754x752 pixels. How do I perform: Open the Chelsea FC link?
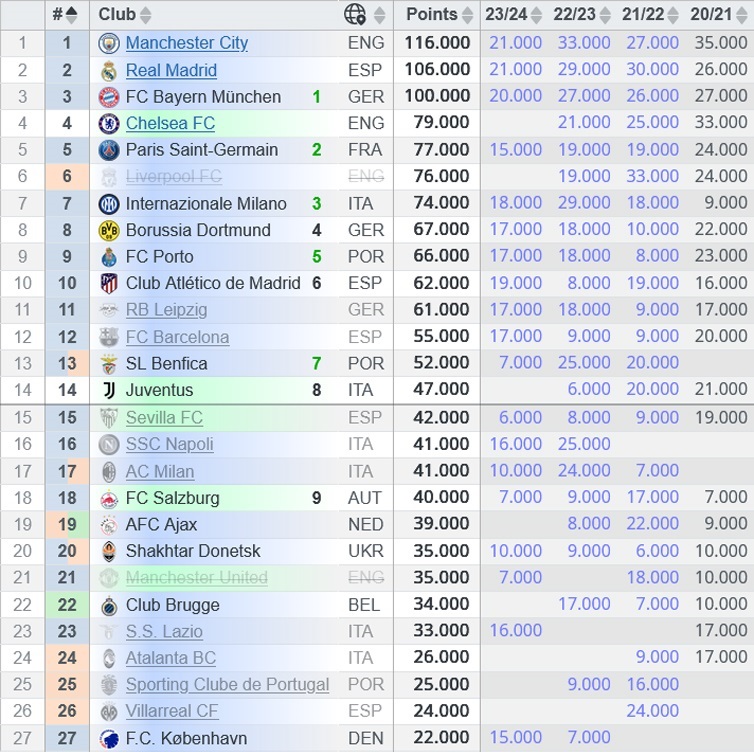click(x=170, y=124)
